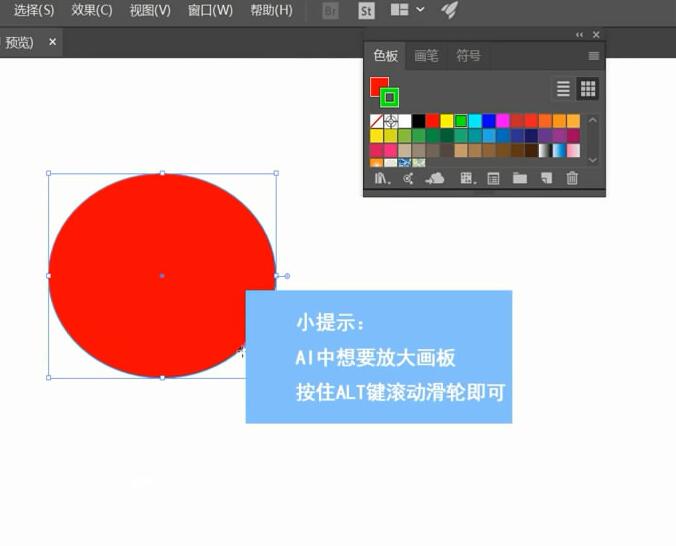This screenshot has width=676, height=546.
Task: Click the text AI中想要放大画板
Action: click(376, 358)
